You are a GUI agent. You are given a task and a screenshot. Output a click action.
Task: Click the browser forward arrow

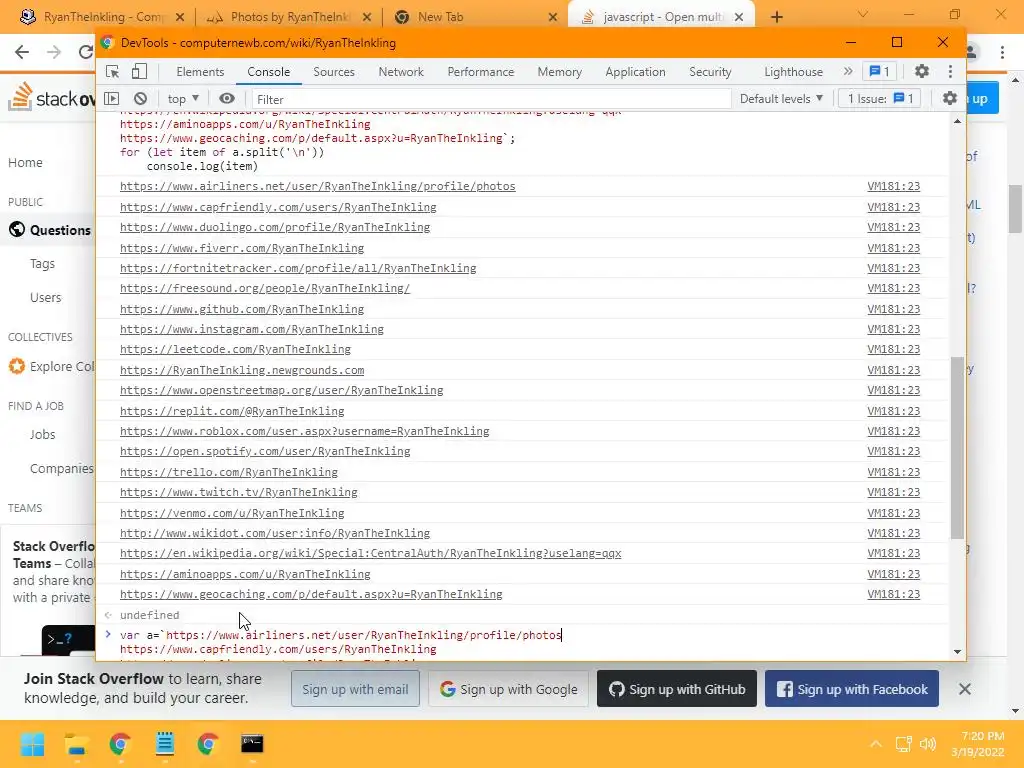(54, 52)
